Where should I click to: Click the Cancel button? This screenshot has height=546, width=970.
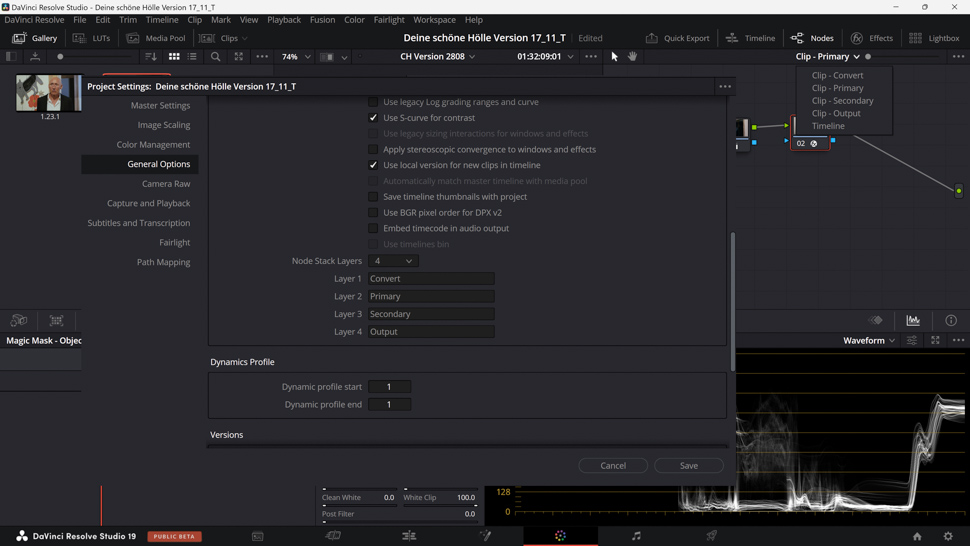pos(613,466)
